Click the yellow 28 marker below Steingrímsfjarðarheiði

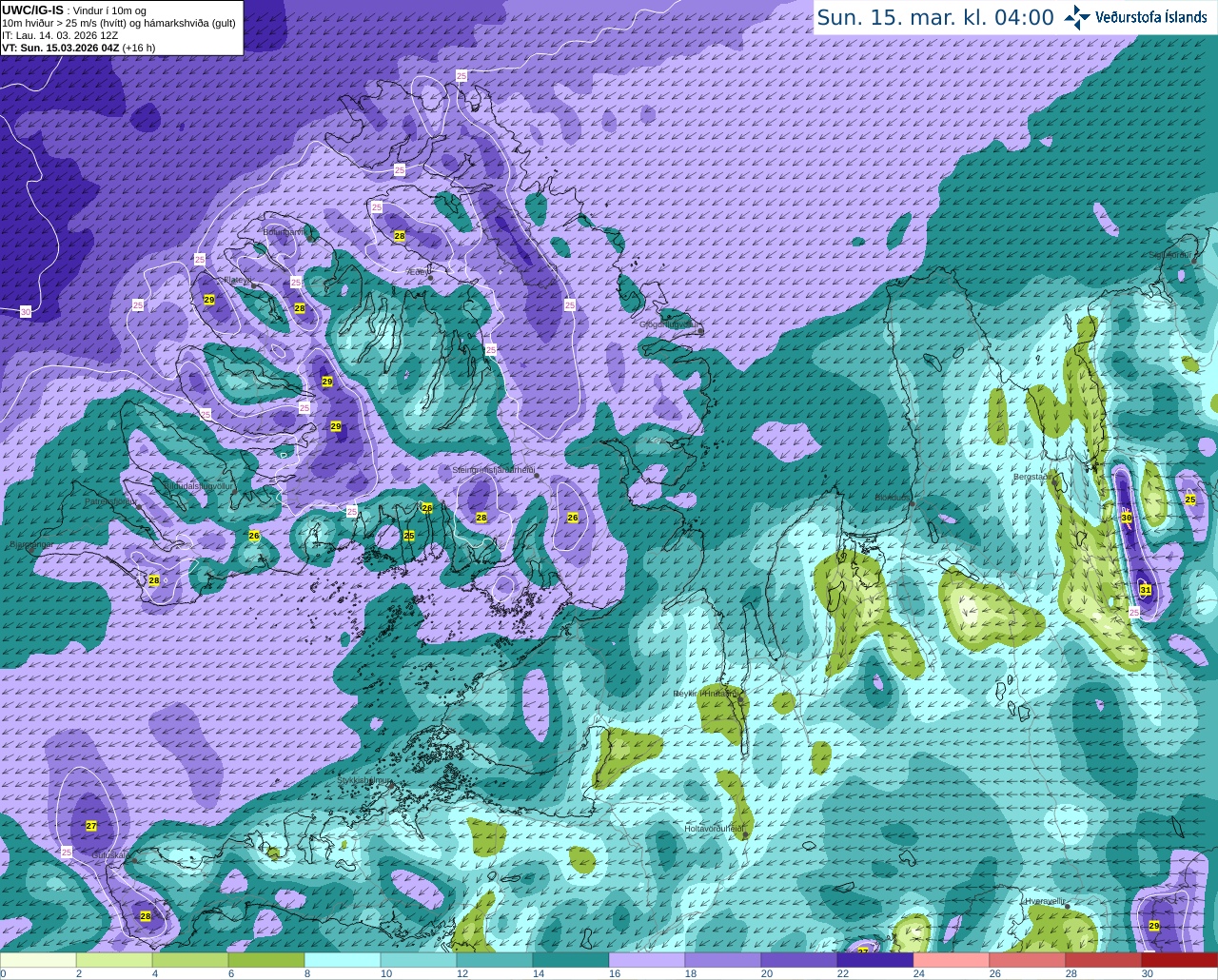[481, 518]
